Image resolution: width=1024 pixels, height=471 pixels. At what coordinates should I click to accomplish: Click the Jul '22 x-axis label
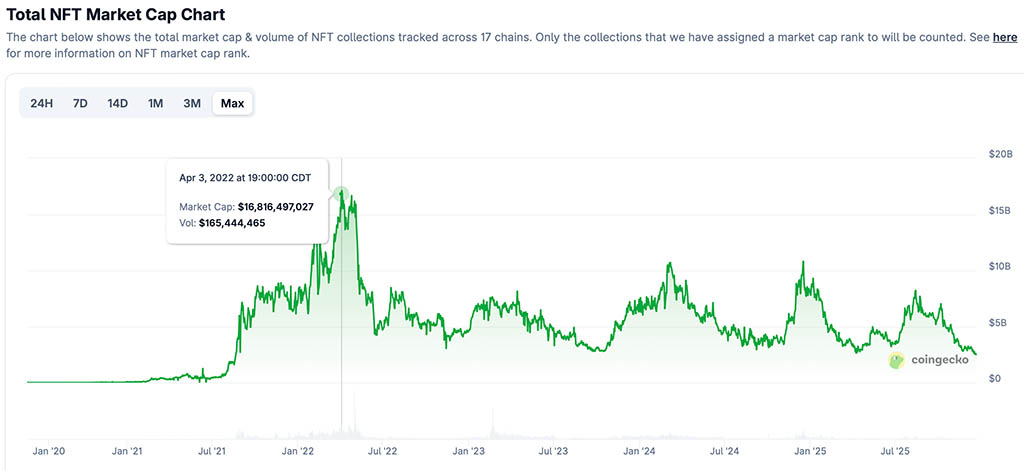click(384, 452)
